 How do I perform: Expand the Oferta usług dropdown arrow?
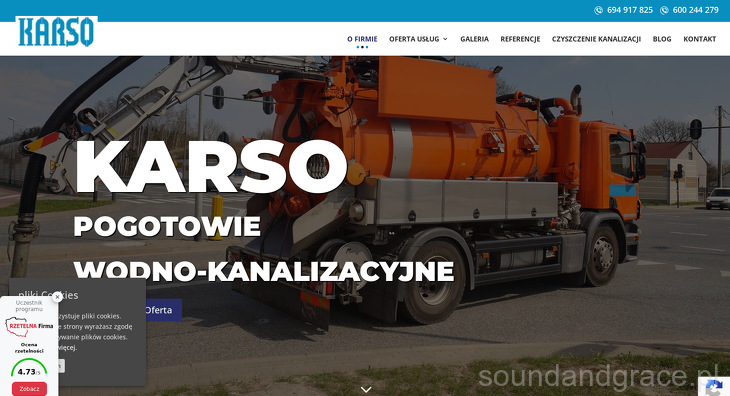[x=445, y=39]
